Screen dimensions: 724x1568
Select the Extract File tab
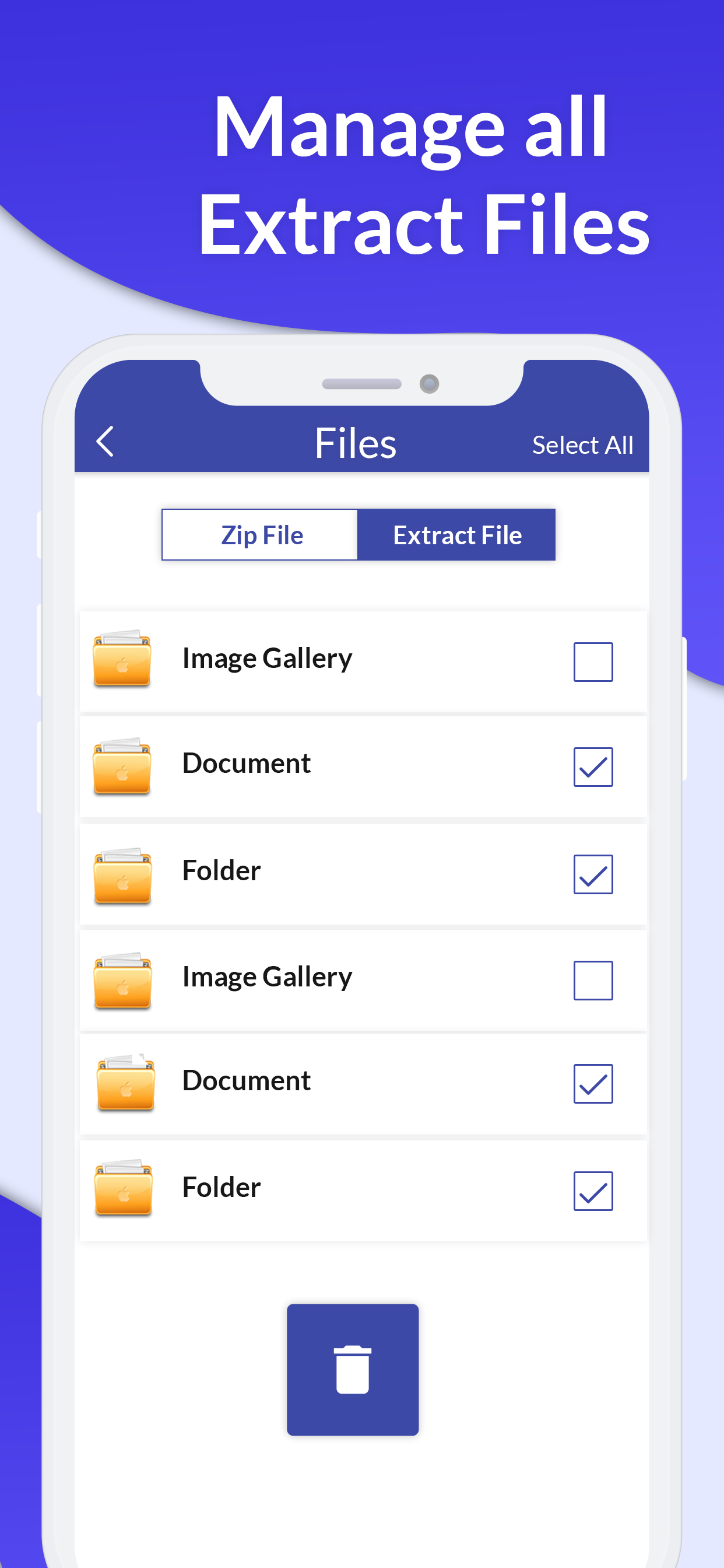458,534
